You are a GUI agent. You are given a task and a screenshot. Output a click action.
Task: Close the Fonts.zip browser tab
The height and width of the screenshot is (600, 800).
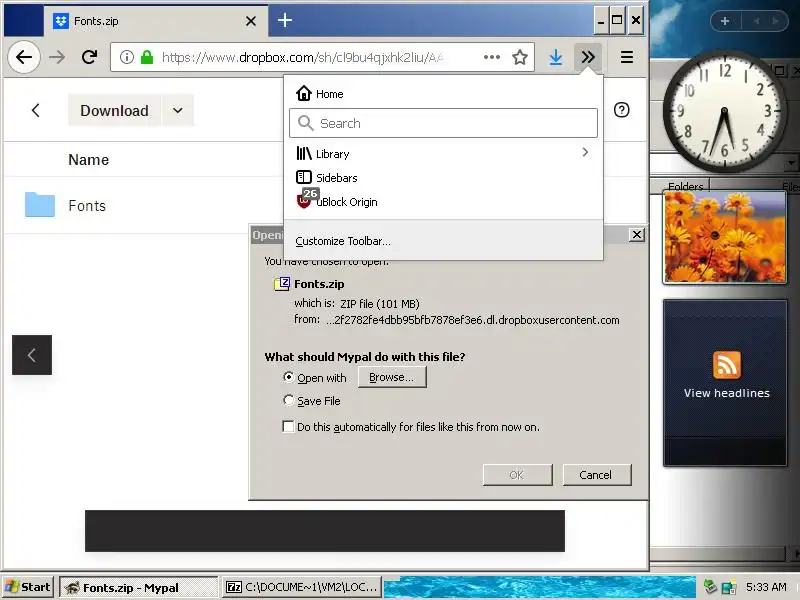251,21
